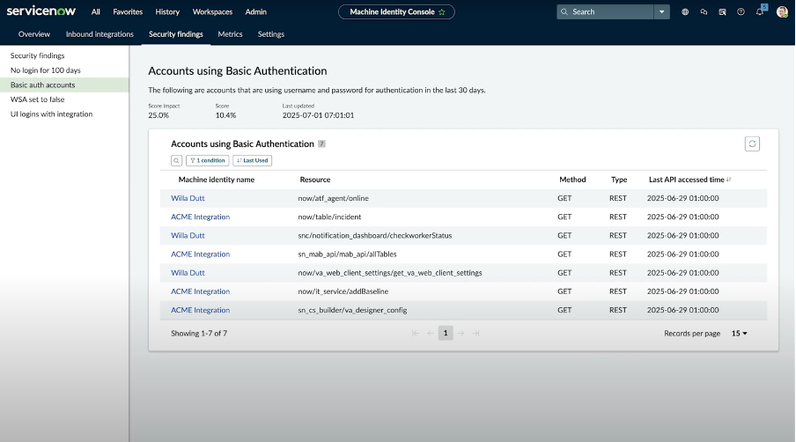Screen dimensions: 796x442
Task: Open the 1 condition filter
Action: pyautogui.click(x=207, y=160)
